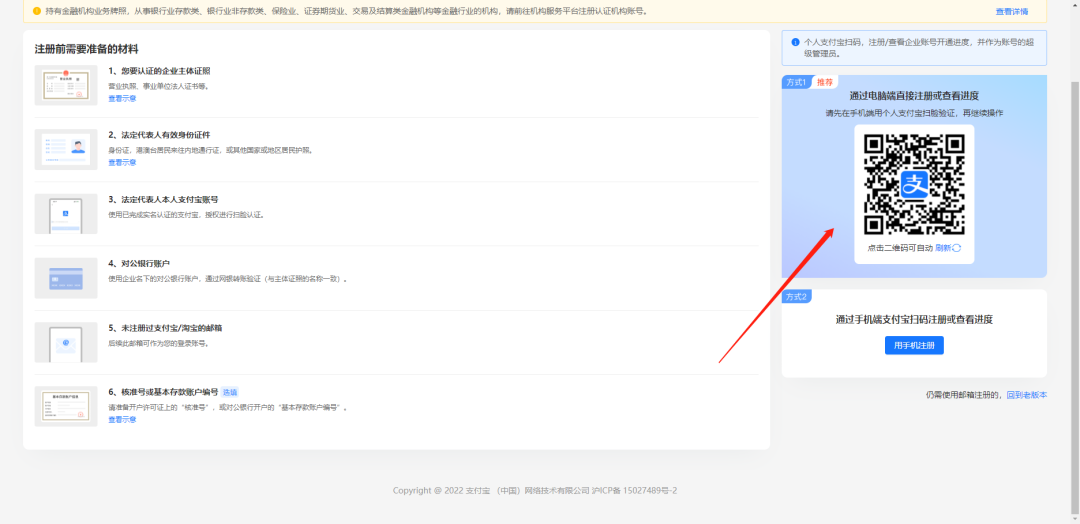Click heading 5、未注册过支付宝/淘宝的邮箱
This screenshot has height=524, width=1080.
pyautogui.click(x=165, y=328)
